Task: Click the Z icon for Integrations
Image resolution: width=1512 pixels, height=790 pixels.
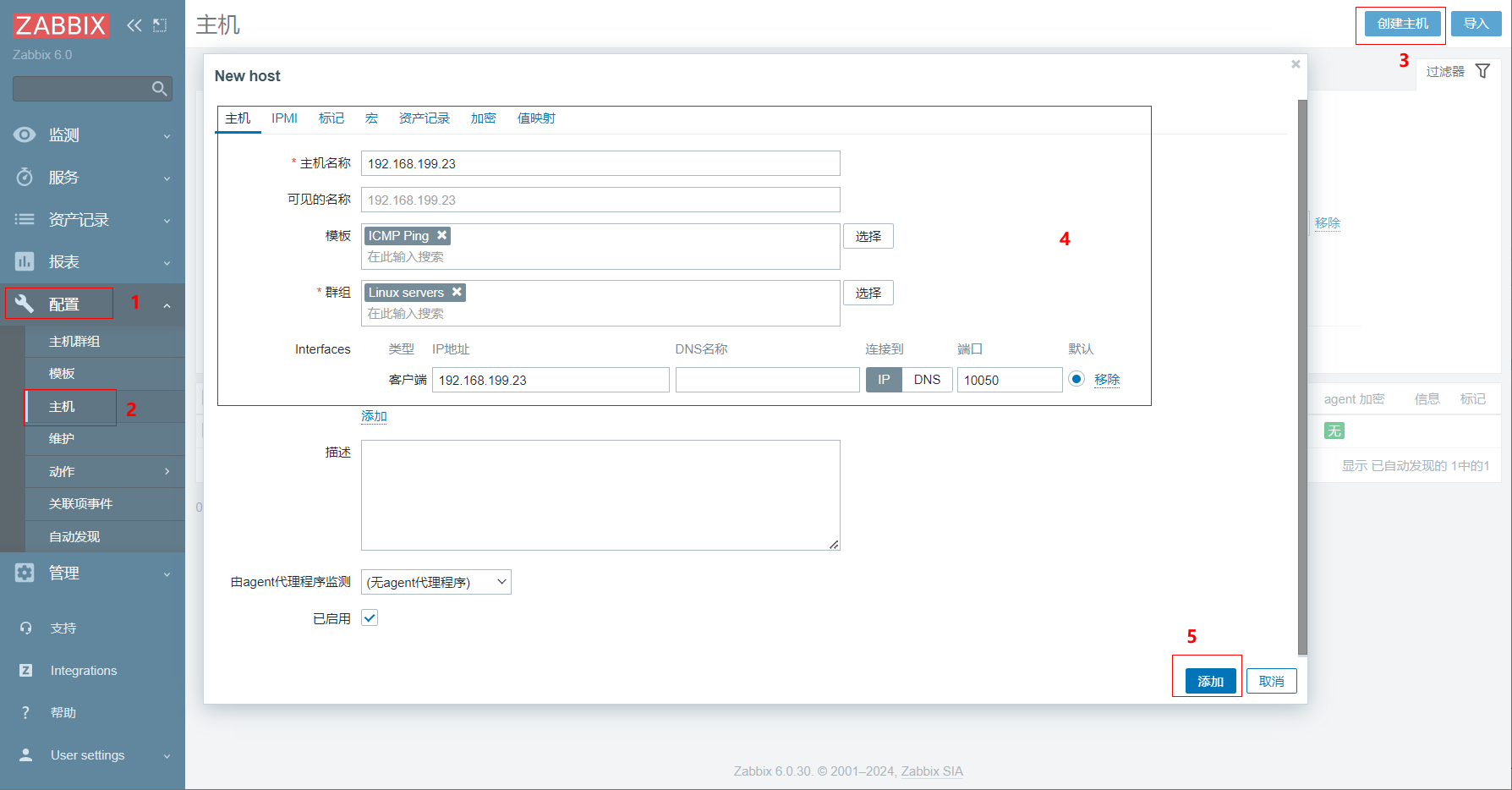Action: (x=25, y=670)
